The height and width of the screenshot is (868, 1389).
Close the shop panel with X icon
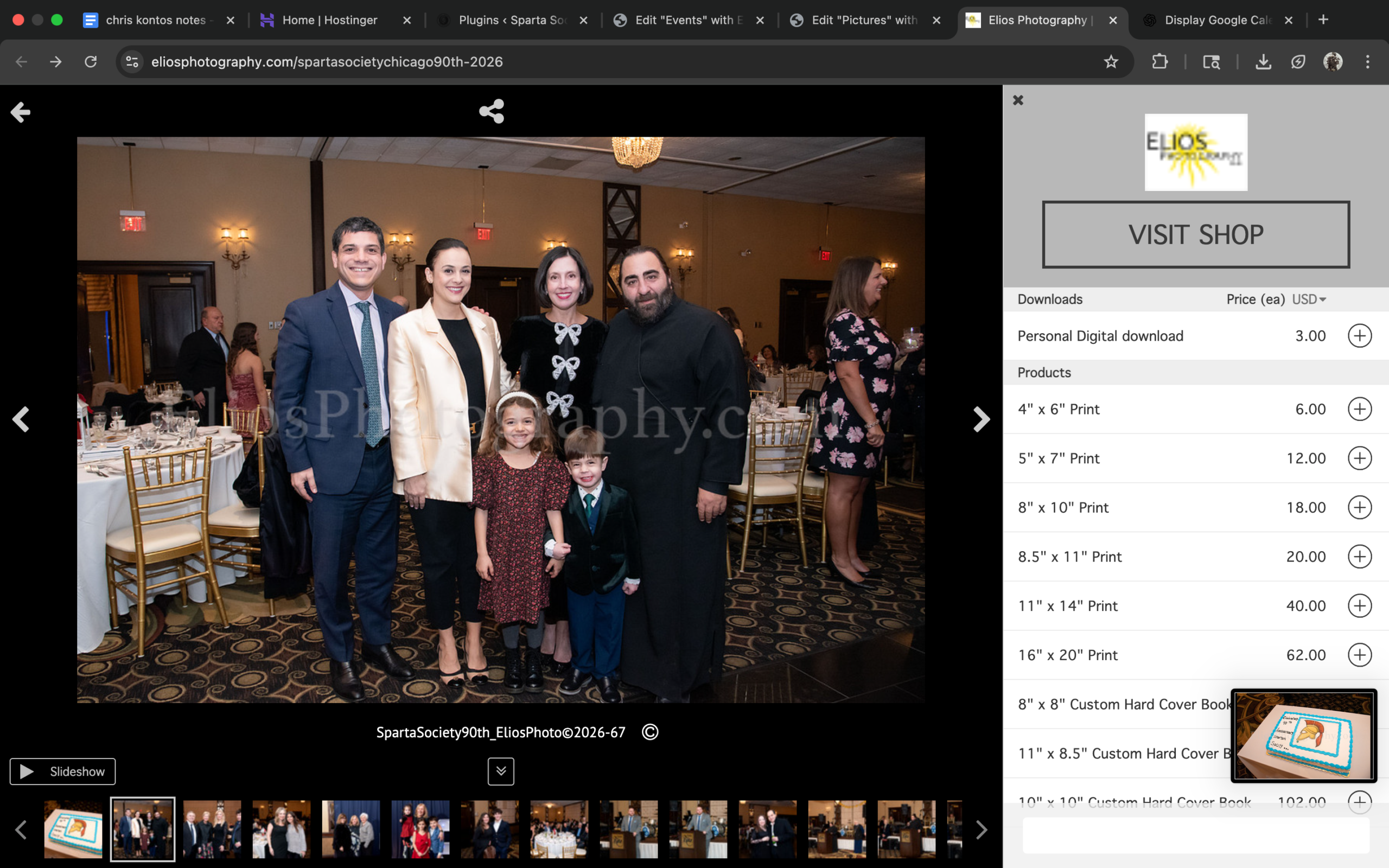1018,100
